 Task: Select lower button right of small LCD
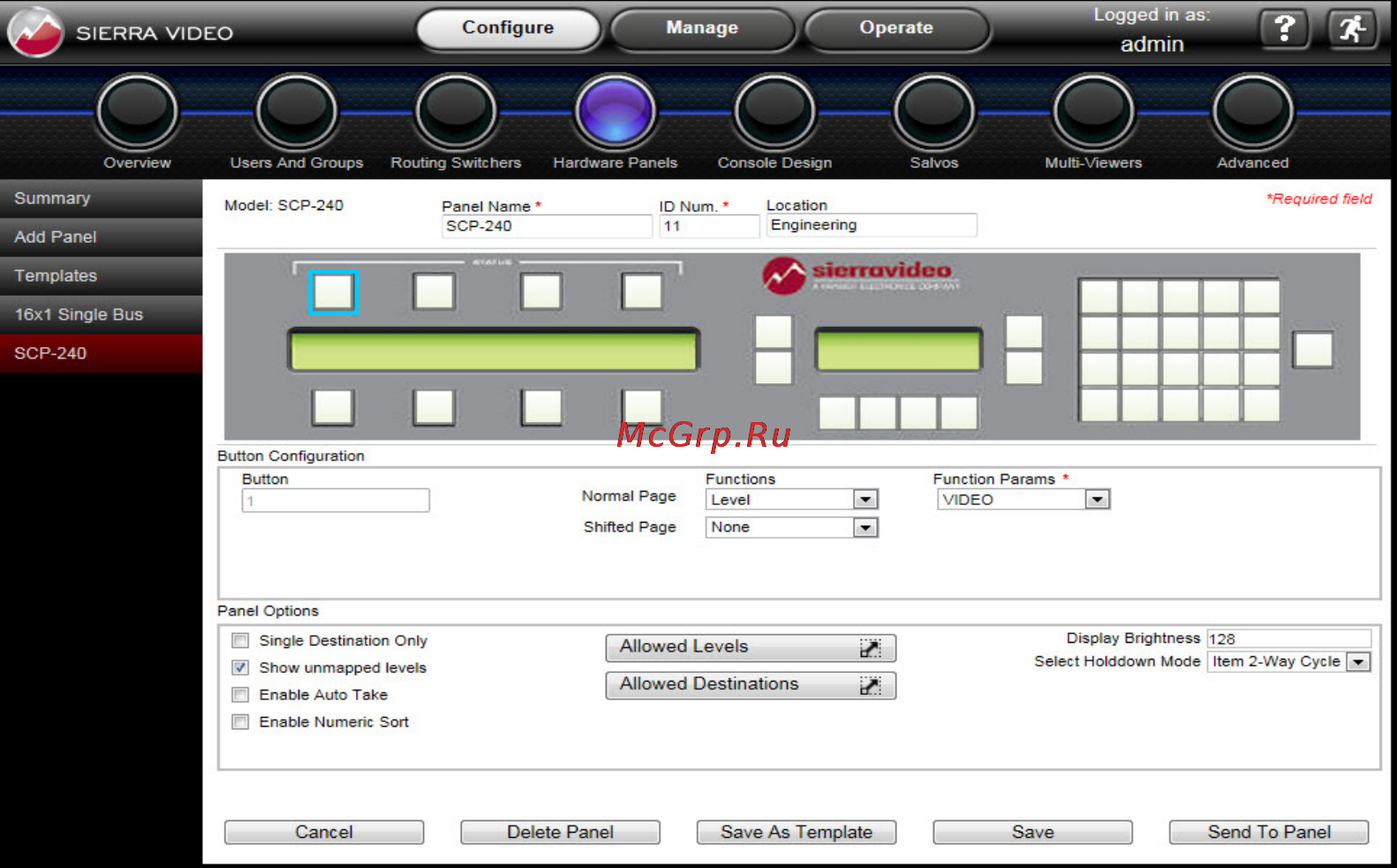[x=1024, y=367]
